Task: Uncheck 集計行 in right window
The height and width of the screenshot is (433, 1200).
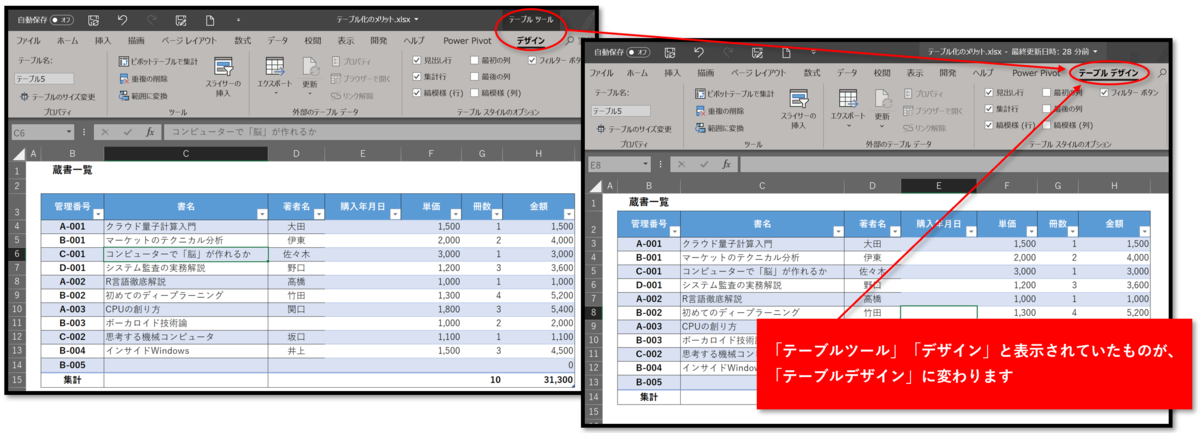Action: (990, 108)
